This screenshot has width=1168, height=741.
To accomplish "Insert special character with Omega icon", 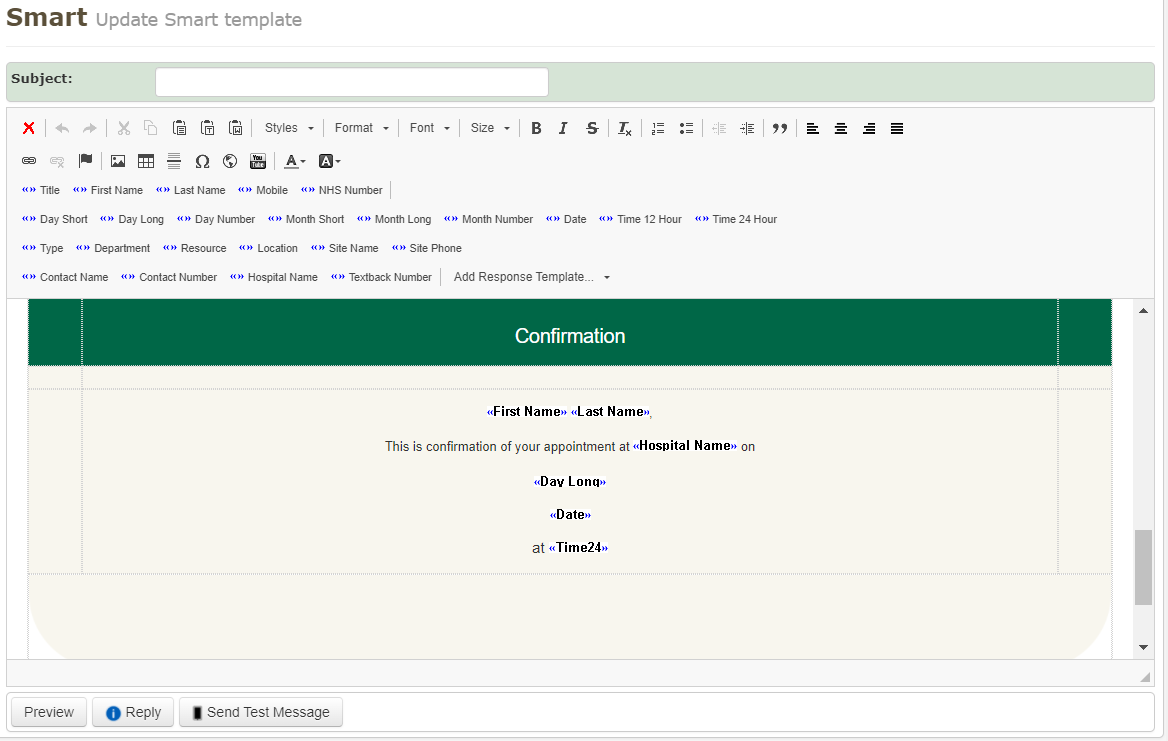I will pos(202,161).
